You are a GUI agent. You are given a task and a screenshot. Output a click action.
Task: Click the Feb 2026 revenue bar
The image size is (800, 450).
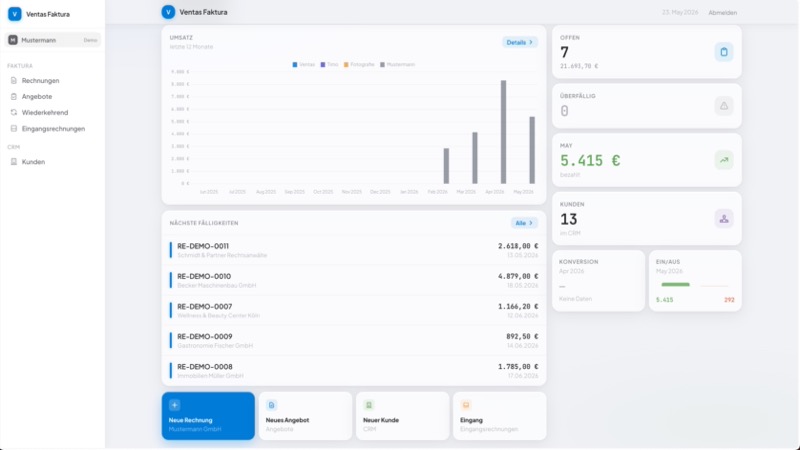446,166
